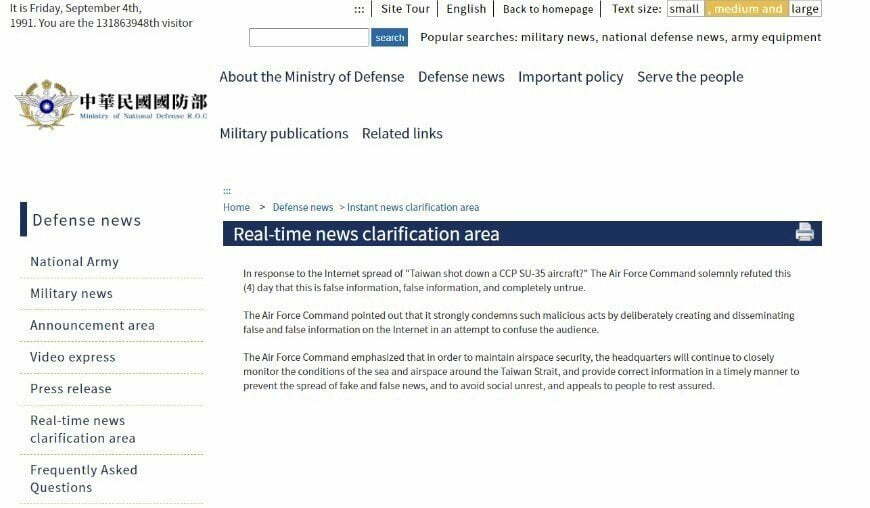Click the accessibility ::: marker in top bar
The width and height of the screenshot is (870, 508).
pyautogui.click(x=359, y=9)
